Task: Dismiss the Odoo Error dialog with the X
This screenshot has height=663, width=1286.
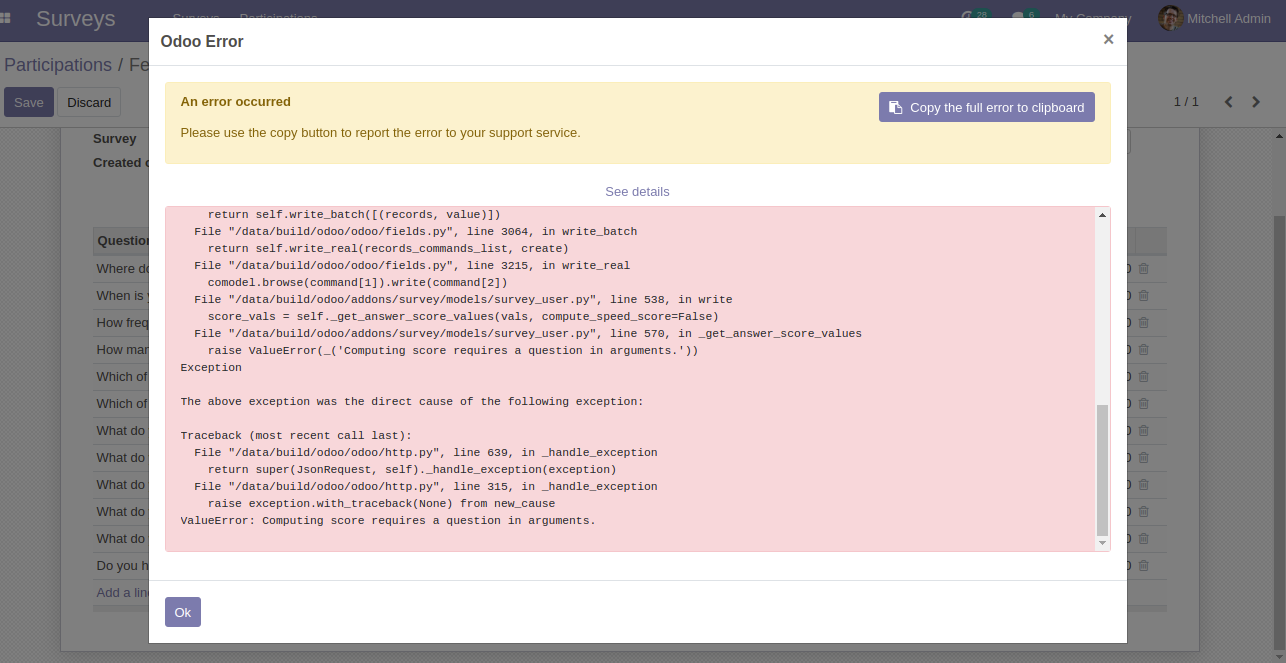Action: pyautogui.click(x=1108, y=39)
